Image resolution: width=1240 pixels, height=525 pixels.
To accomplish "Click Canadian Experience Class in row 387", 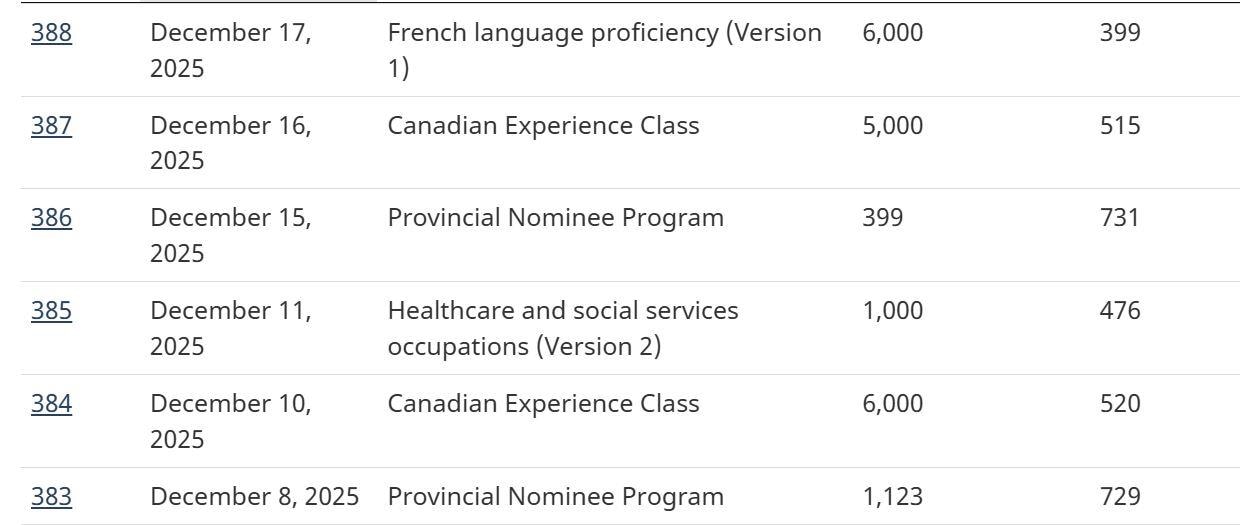I will tap(543, 126).
